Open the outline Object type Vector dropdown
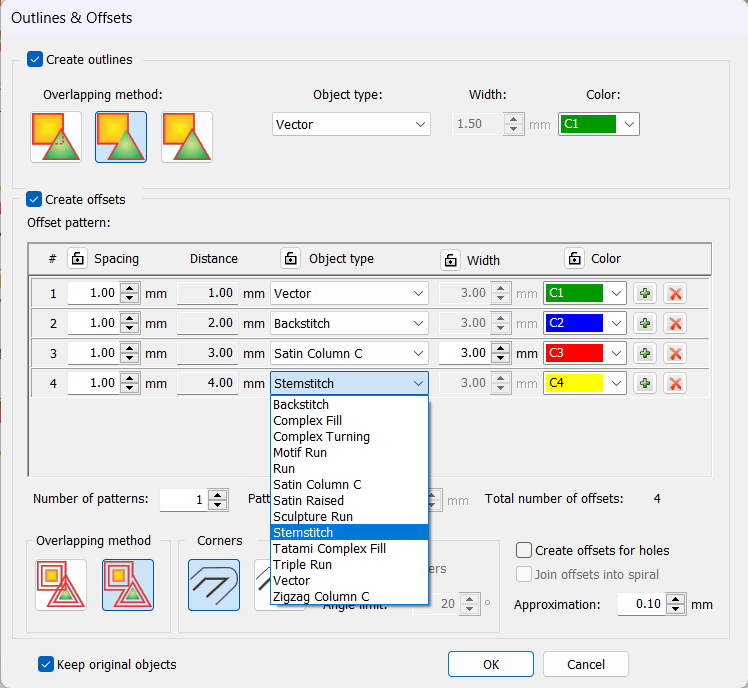The width and height of the screenshot is (748, 688). (x=351, y=125)
